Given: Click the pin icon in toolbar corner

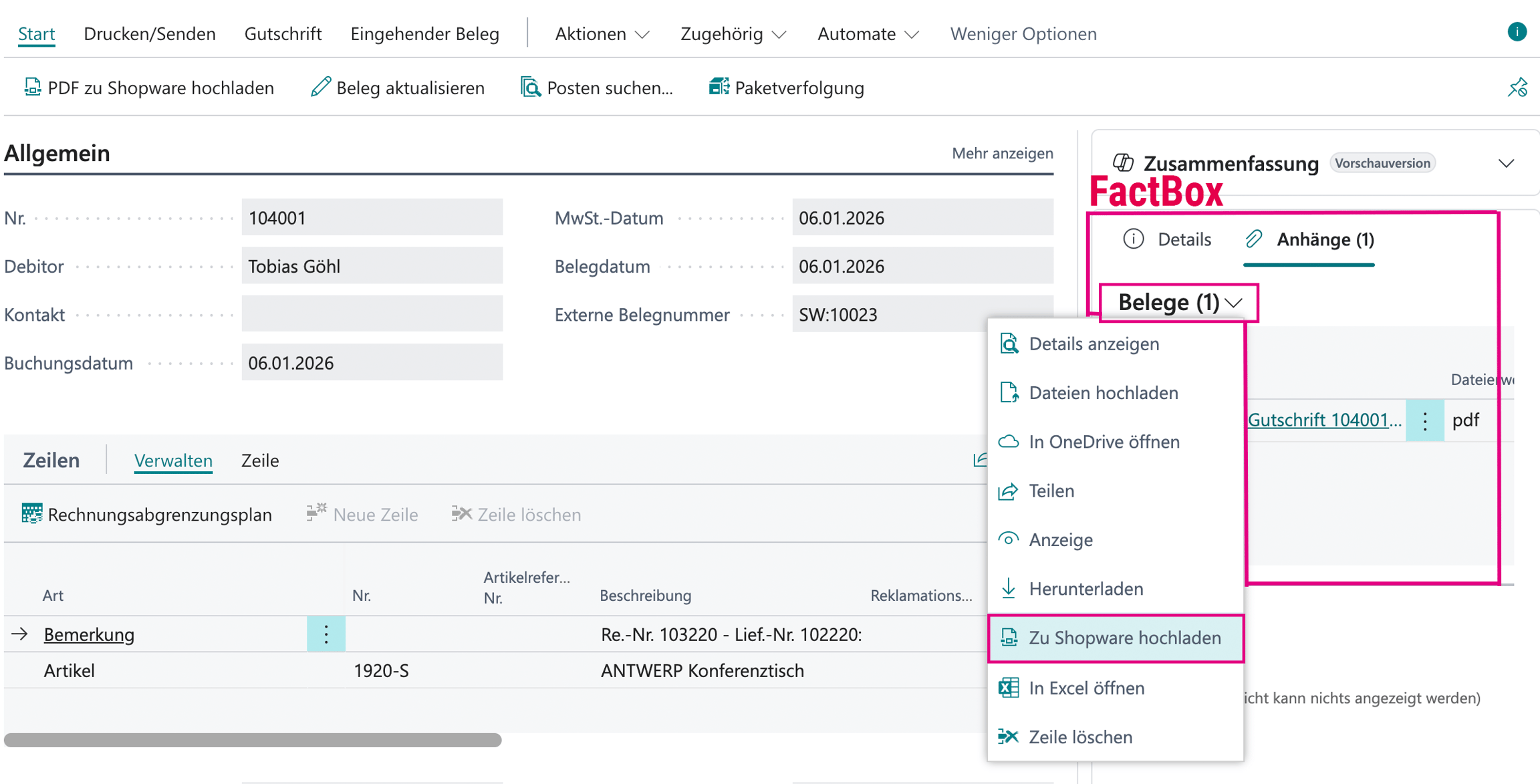Looking at the screenshot, I should (1517, 88).
